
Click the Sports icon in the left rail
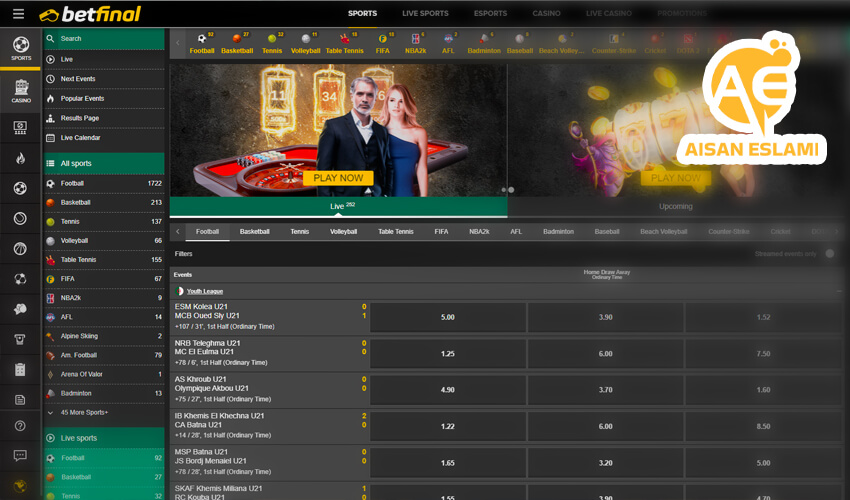[20, 48]
